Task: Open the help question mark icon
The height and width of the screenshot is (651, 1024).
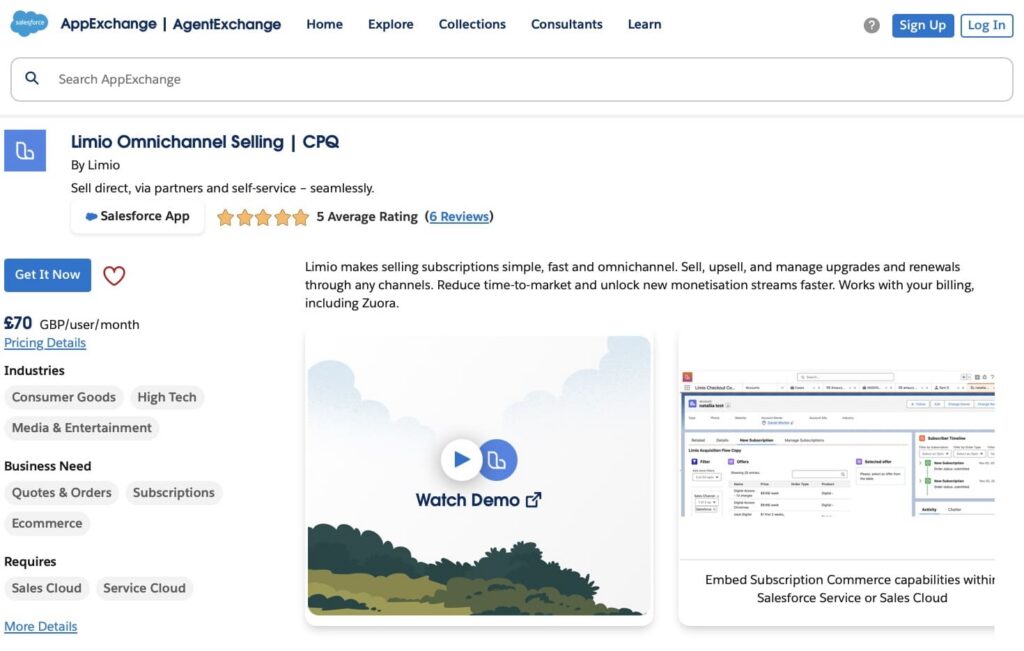Action: (x=871, y=25)
